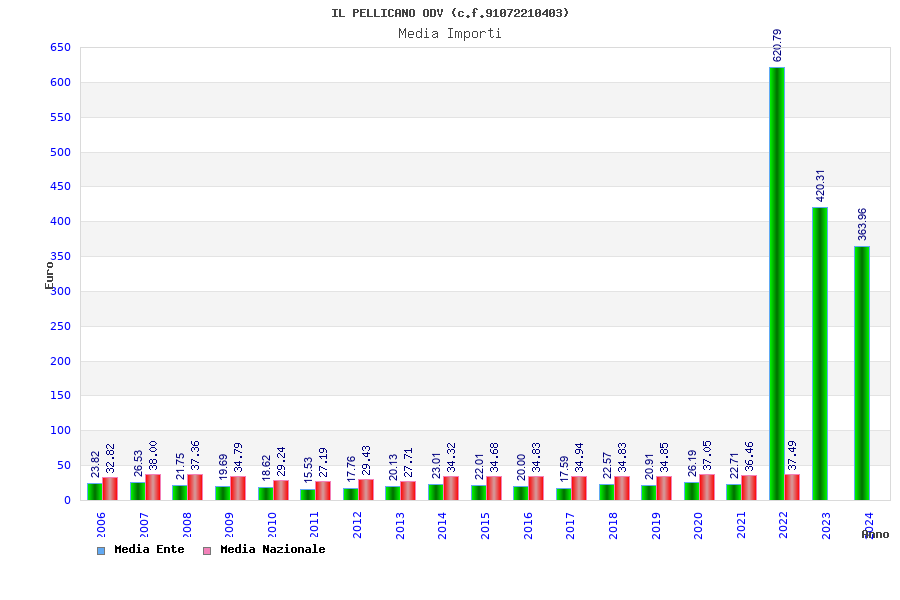Click the 2006 year axis label
Image resolution: width=900 pixels, height=600 pixels.
tap(100, 525)
